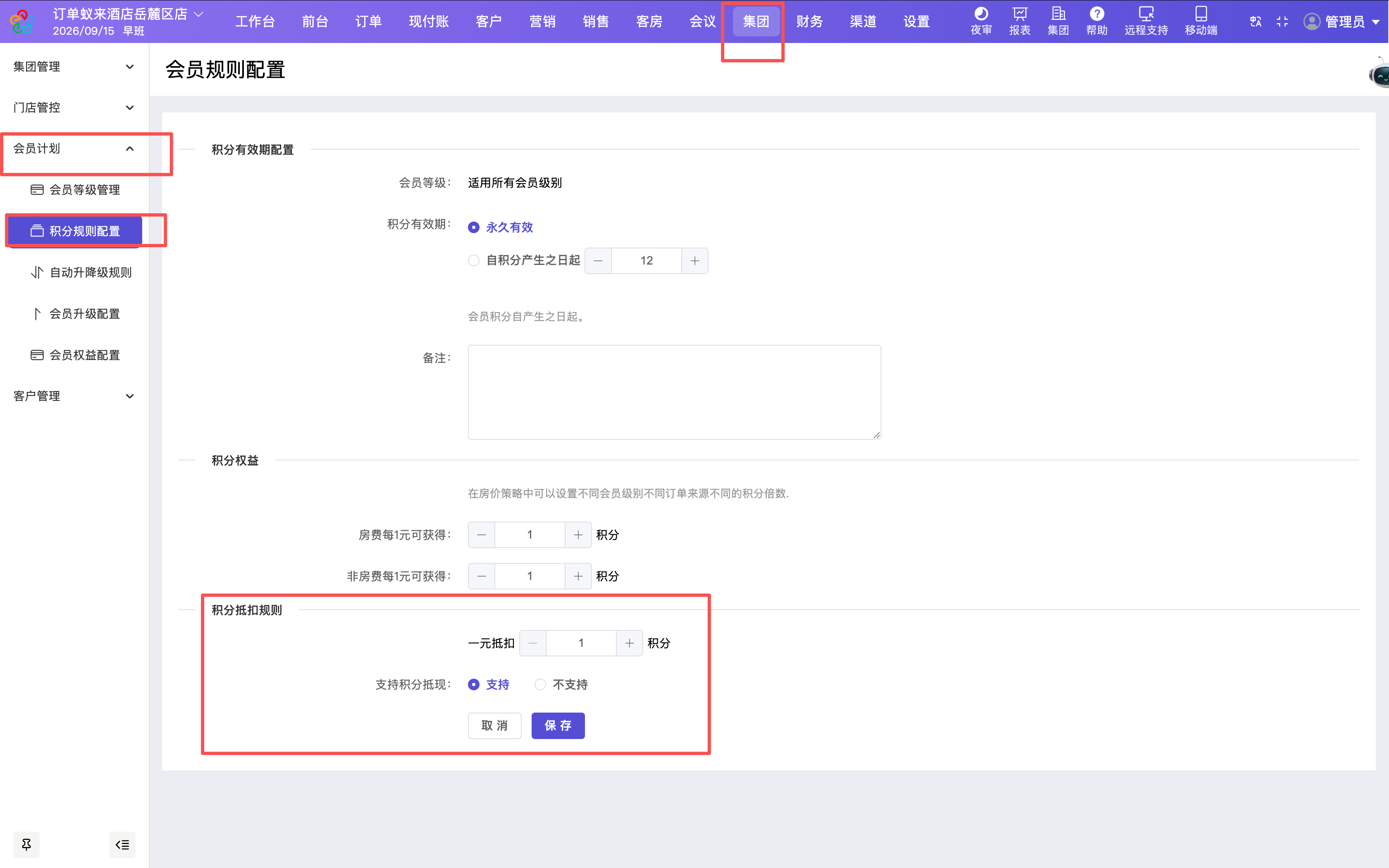Image resolution: width=1389 pixels, height=868 pixels.
Task: Open the 客房 top menu
Action: pos(649,22)
